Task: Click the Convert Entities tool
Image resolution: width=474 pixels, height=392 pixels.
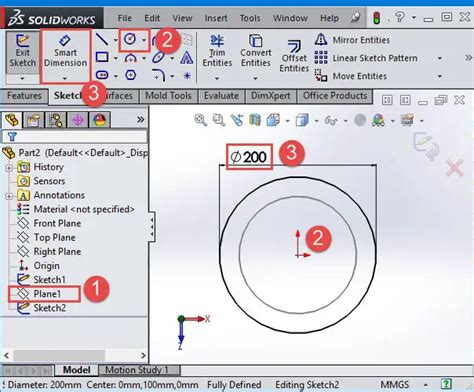Action: 256,51
